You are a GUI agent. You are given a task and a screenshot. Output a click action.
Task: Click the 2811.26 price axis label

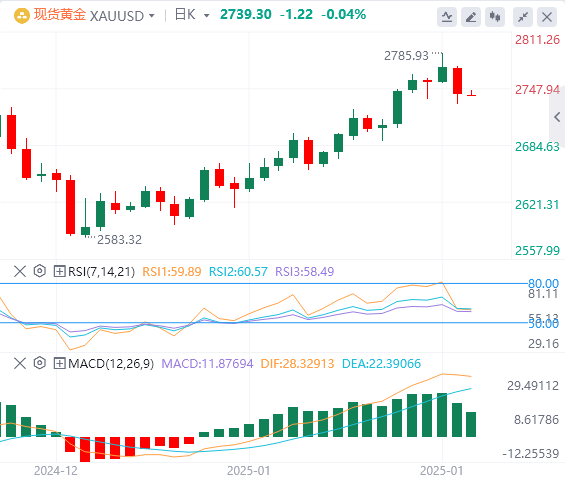537,40
